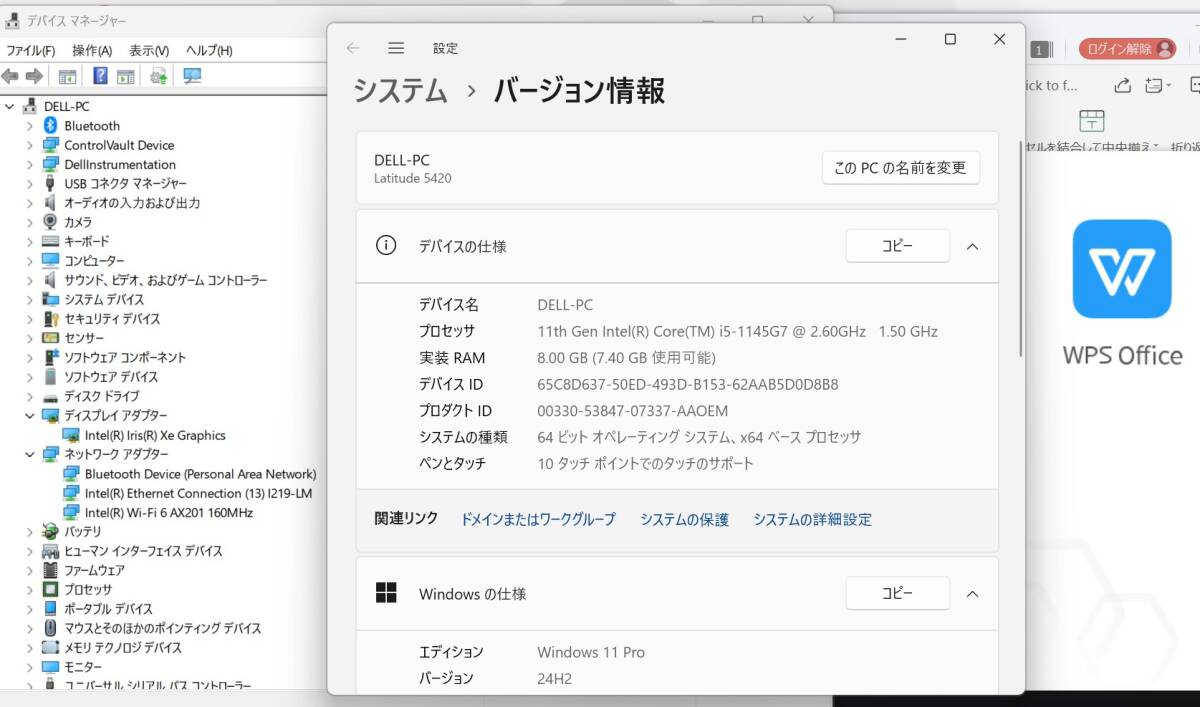This screenshot has height=707, width=1200.
Task: Click the ログイン解除 account button
Action: tap(1126, 49)
